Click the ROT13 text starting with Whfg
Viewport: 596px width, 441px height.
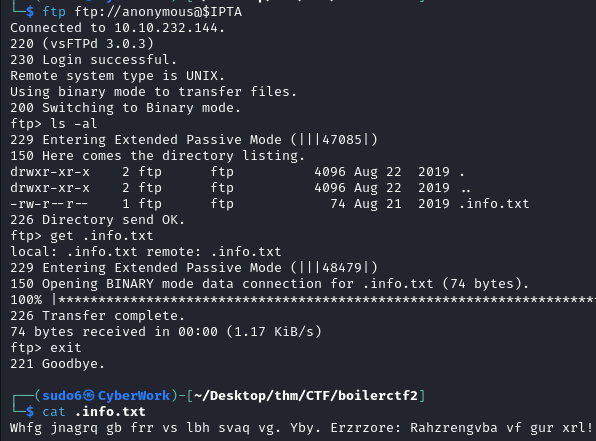click(x=301, y=428)
